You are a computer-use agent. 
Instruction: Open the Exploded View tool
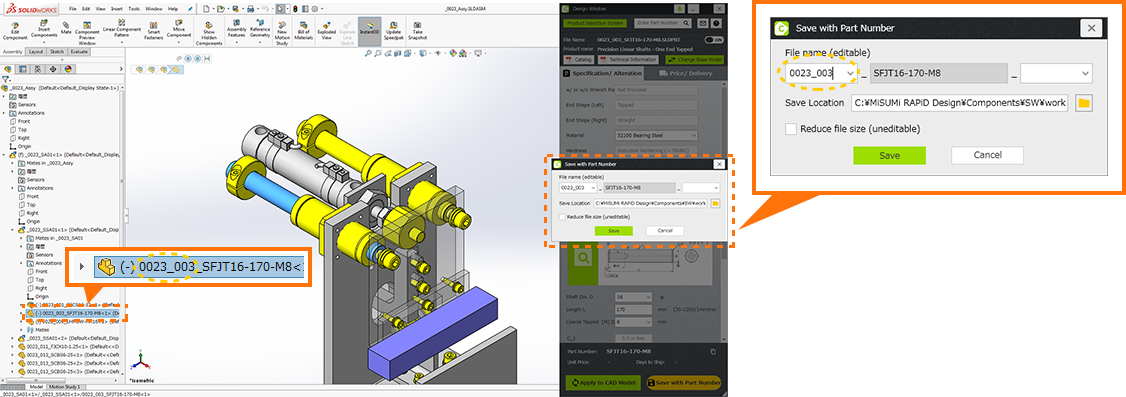(327, 32)
